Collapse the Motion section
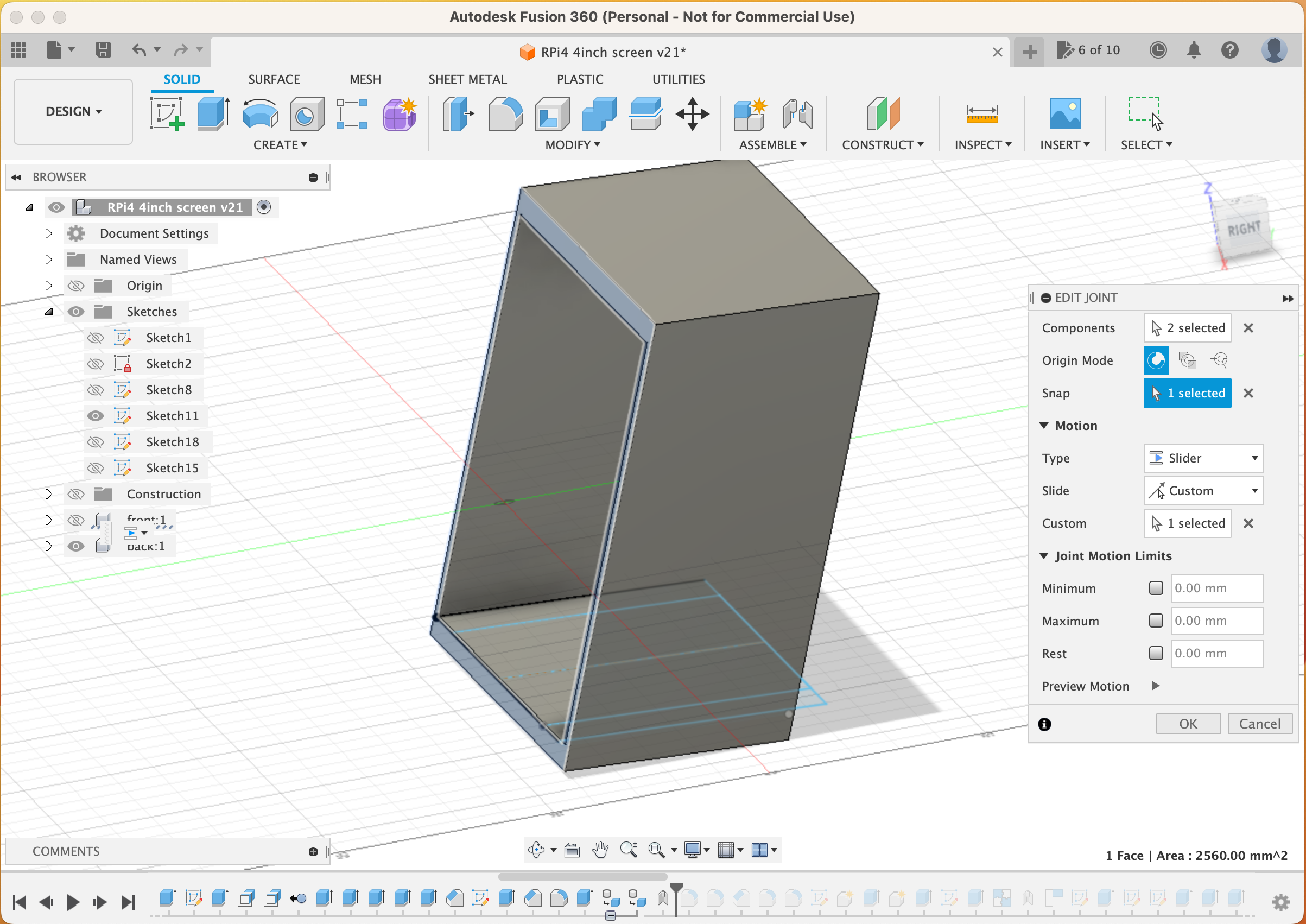 [x=1044, y=426]
